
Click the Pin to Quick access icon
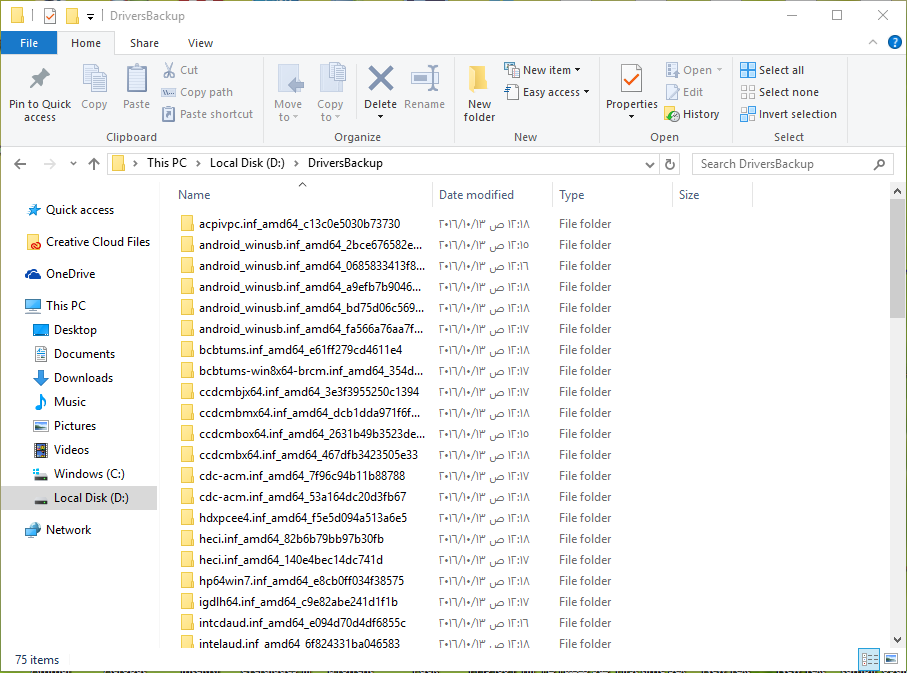(39, 79)
